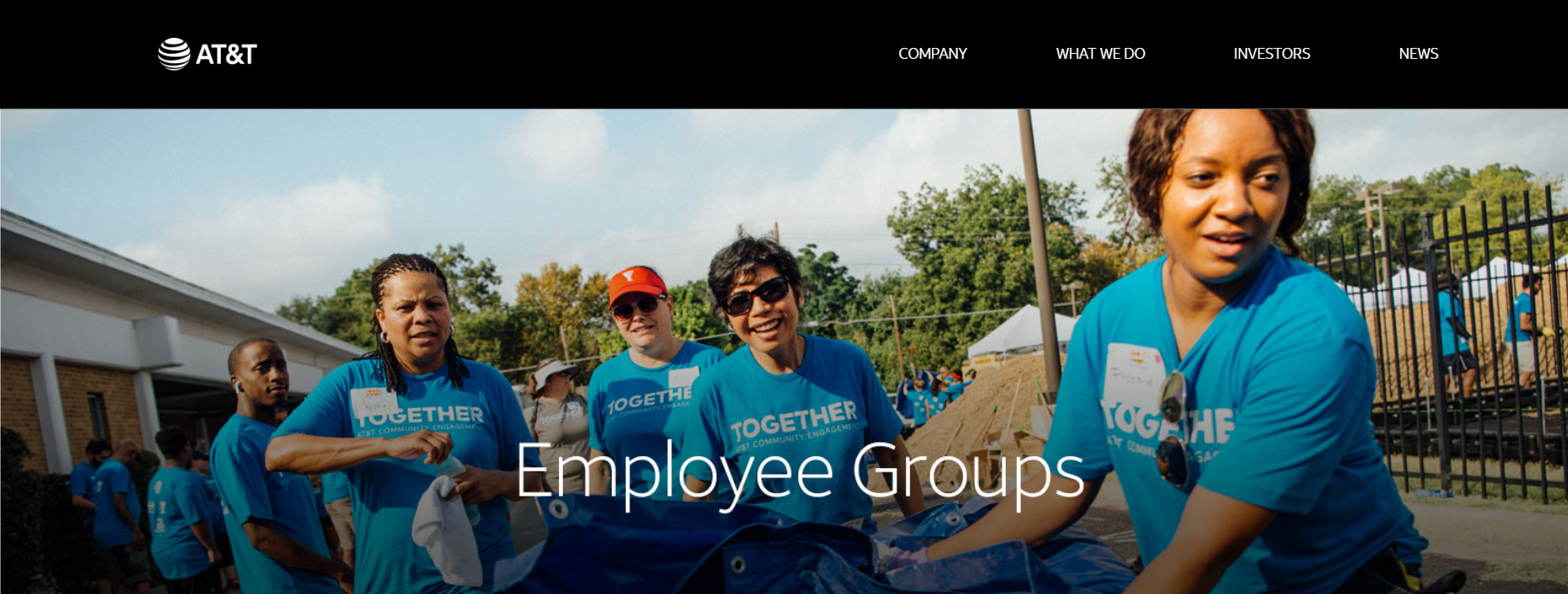
Task: Open the WHAT WE DO menu
Action: (1100, 54)
